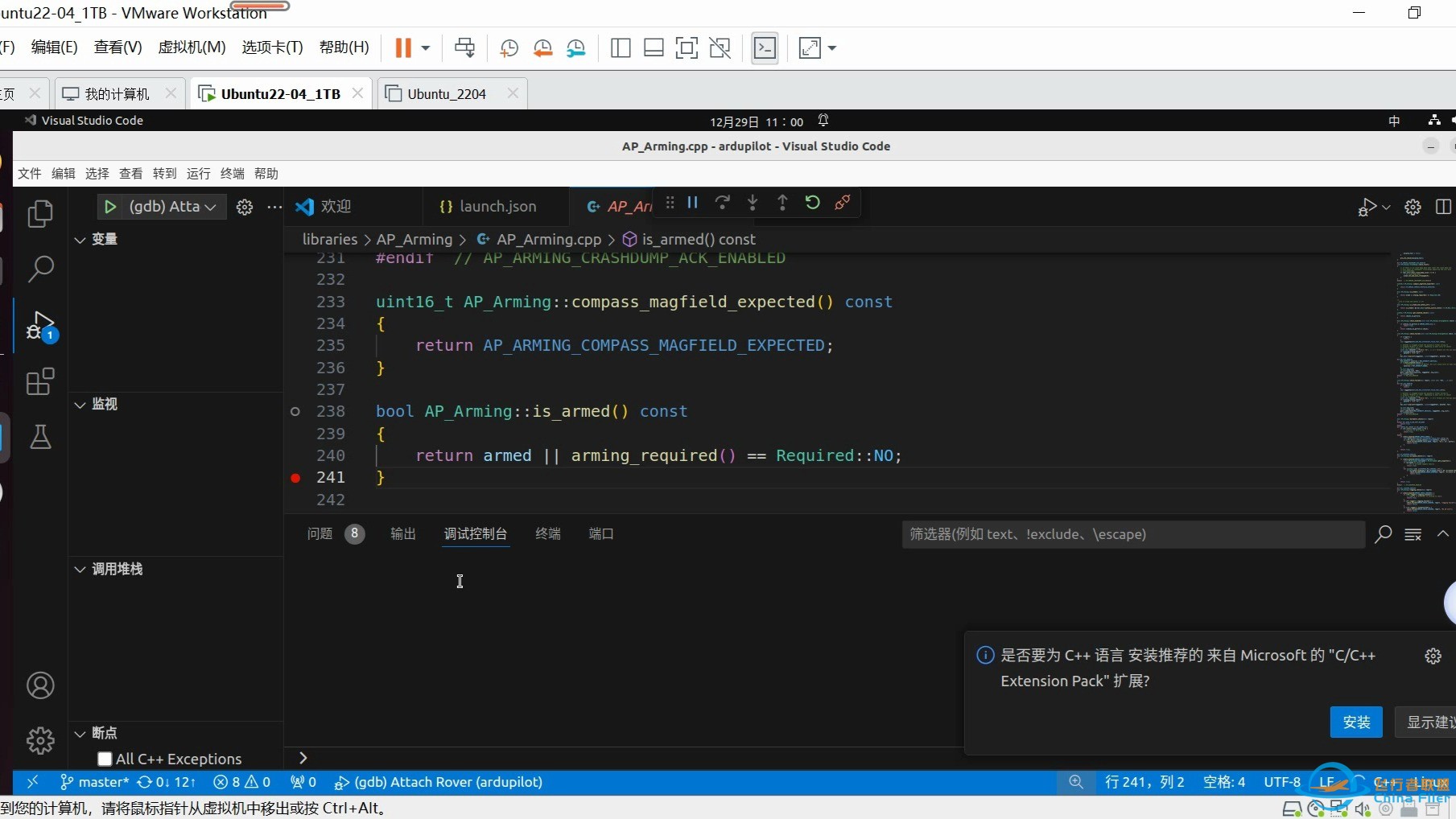Open the Extensions view
Screen dimensions: 1456x819
(40, 381)
